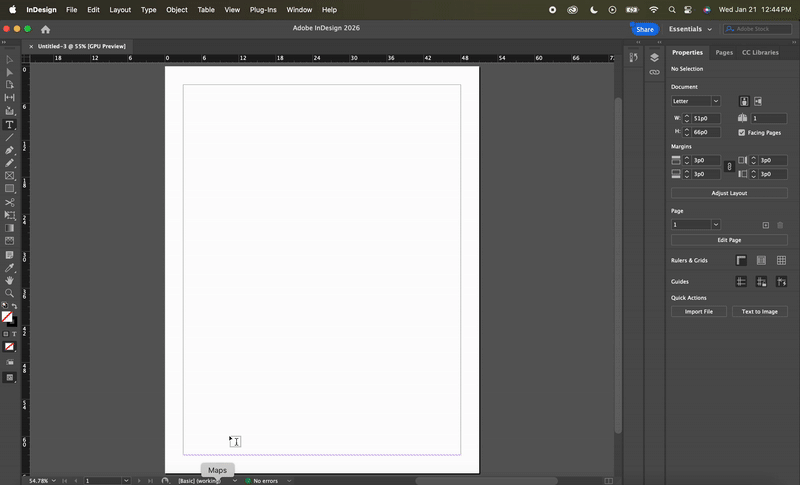Viewport: 800px width, 485px height.
Task: Click the Home screen icon
Action: pyautogui.click(x=45, y=30)
